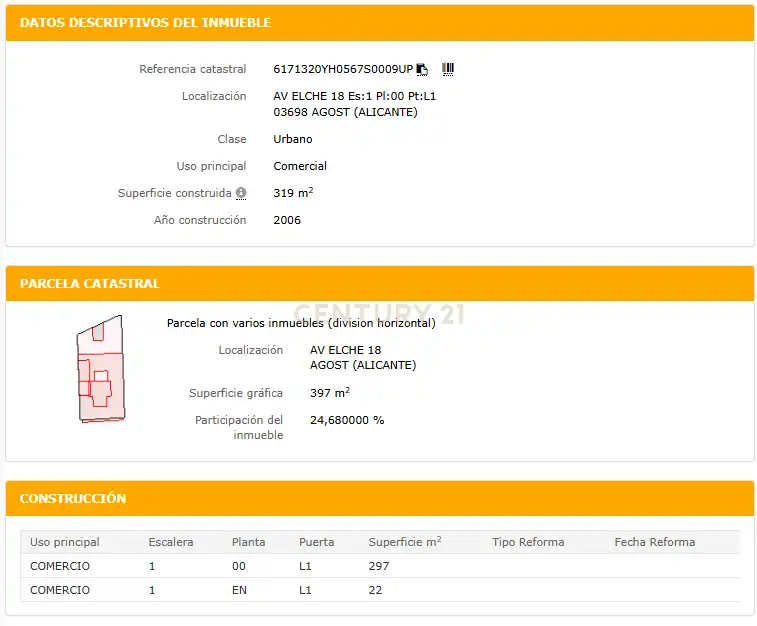Screen dimensions: 757x626
Task: Select the Superficie gráfica label
Action: click(236, 393)
